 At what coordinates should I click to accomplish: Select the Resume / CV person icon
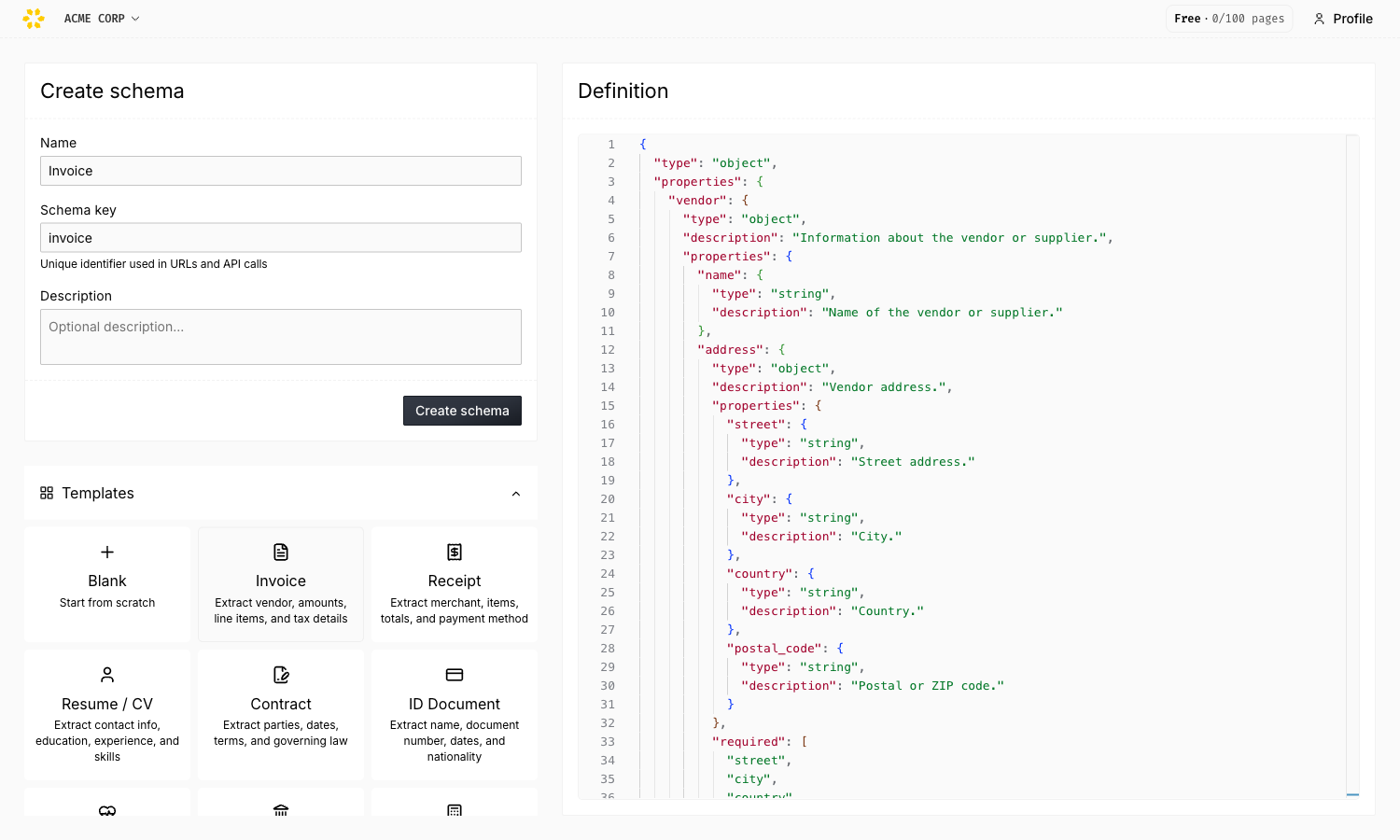click(x=107, y=675)
